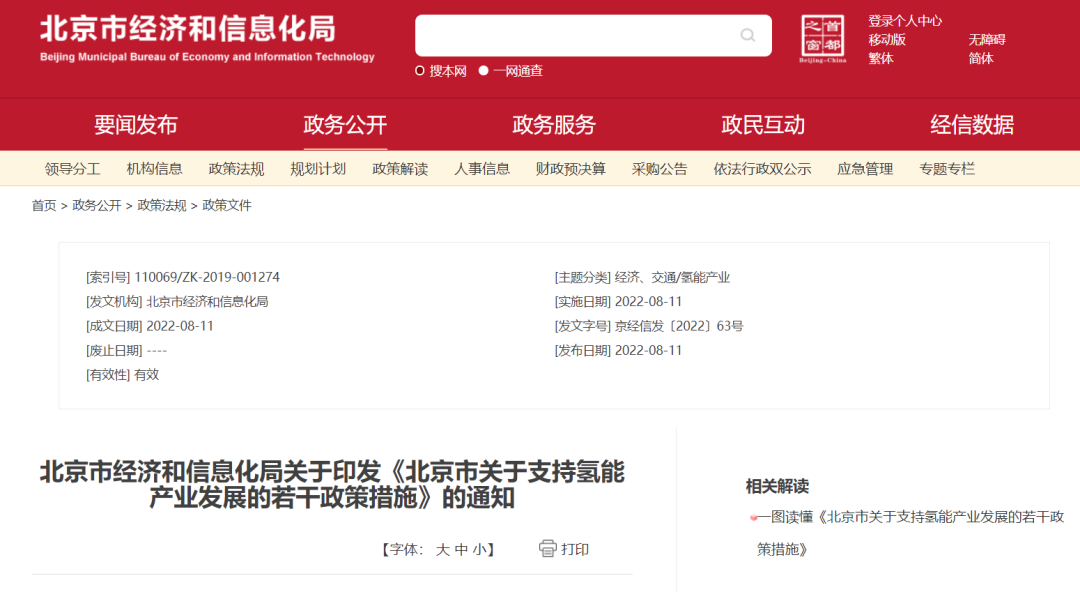
Task: Go to 人事信息 submenu
Action: (x=482, y=169)
